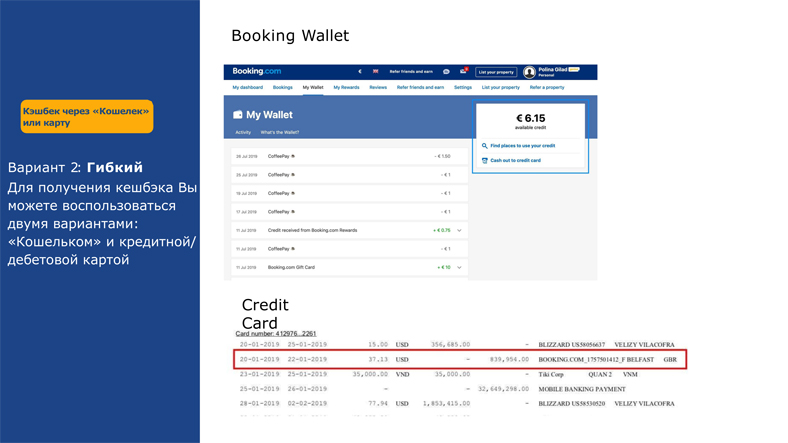788x443 pixels.
Task: Click the Credit Card heading
Action: [265, 313]
